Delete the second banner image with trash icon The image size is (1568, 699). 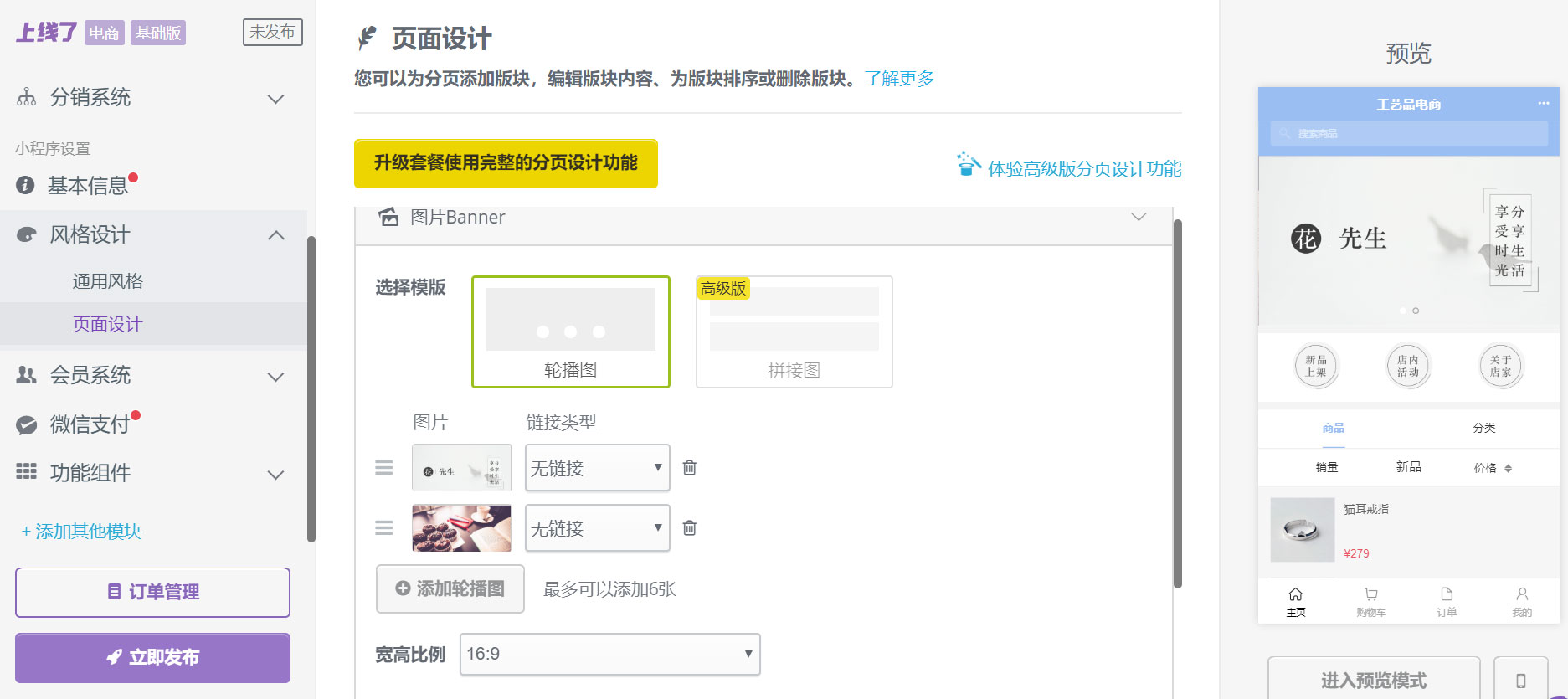[x=690, y=527]
